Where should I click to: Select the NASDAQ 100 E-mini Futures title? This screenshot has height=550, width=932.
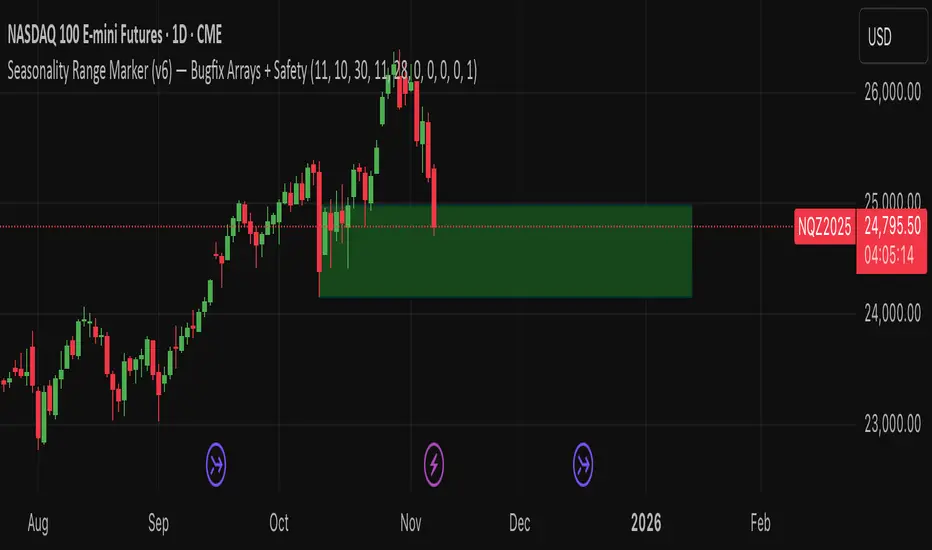(115, 35)
